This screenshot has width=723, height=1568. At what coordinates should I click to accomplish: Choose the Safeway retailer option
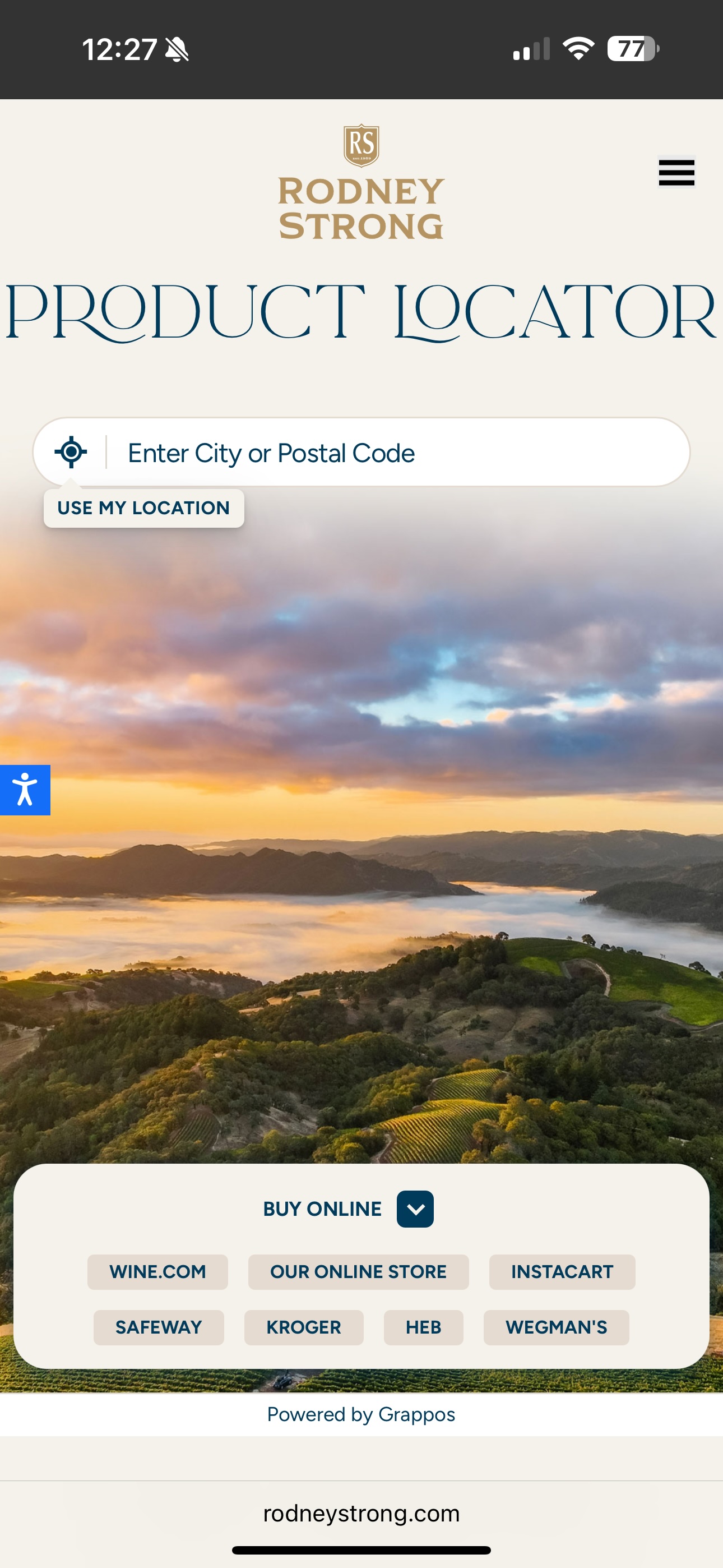click(x=159, y=1327)
